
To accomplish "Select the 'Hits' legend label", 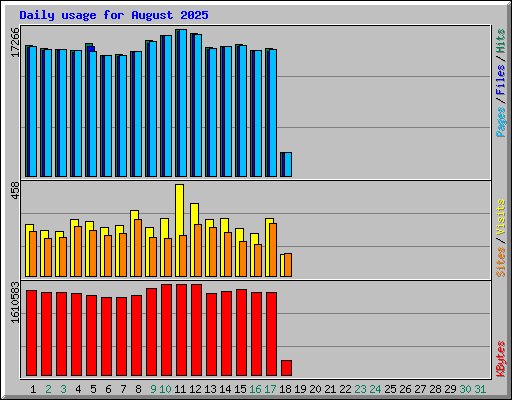I will [x=501, y=41].
